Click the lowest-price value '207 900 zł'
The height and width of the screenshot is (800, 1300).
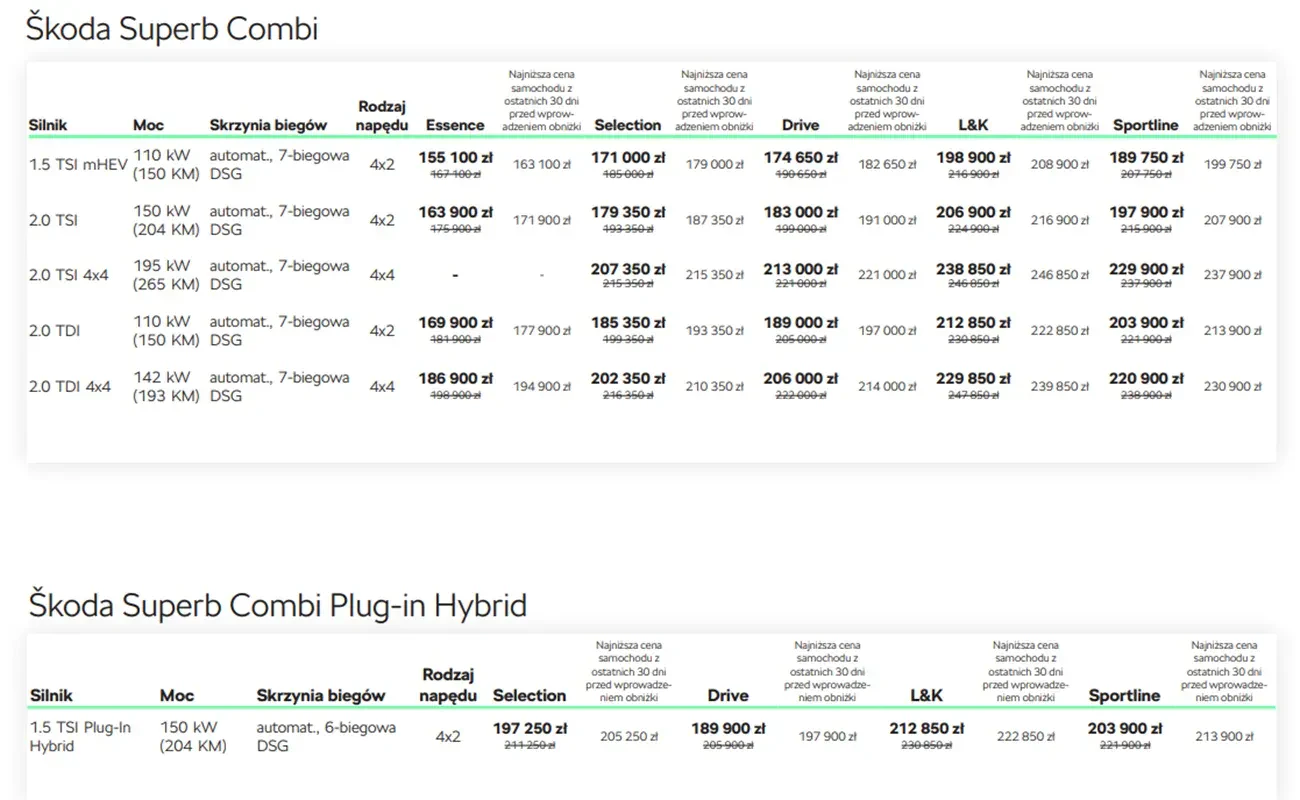click(1233, 220)
